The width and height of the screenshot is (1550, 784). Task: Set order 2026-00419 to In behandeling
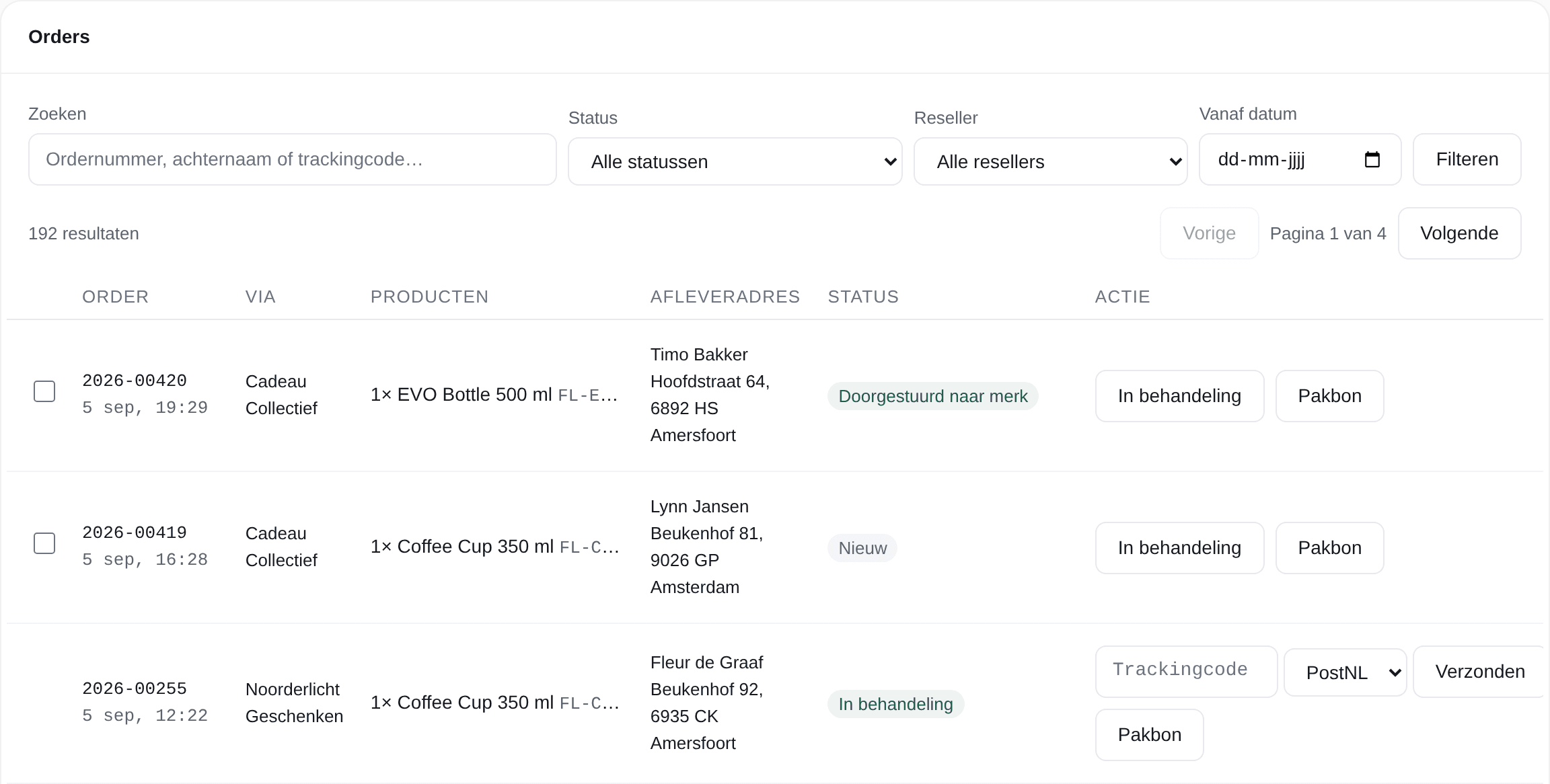click(1179, 548)
